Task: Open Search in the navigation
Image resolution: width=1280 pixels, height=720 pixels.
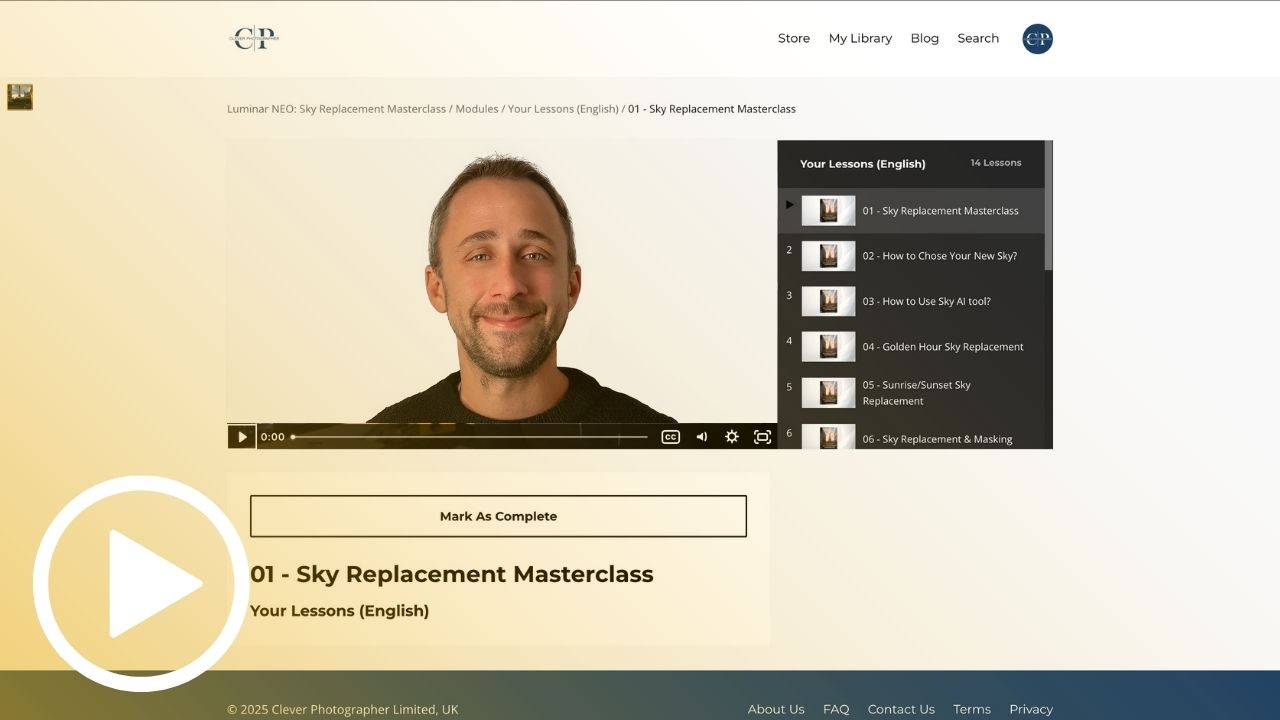Action: [978, 38]
